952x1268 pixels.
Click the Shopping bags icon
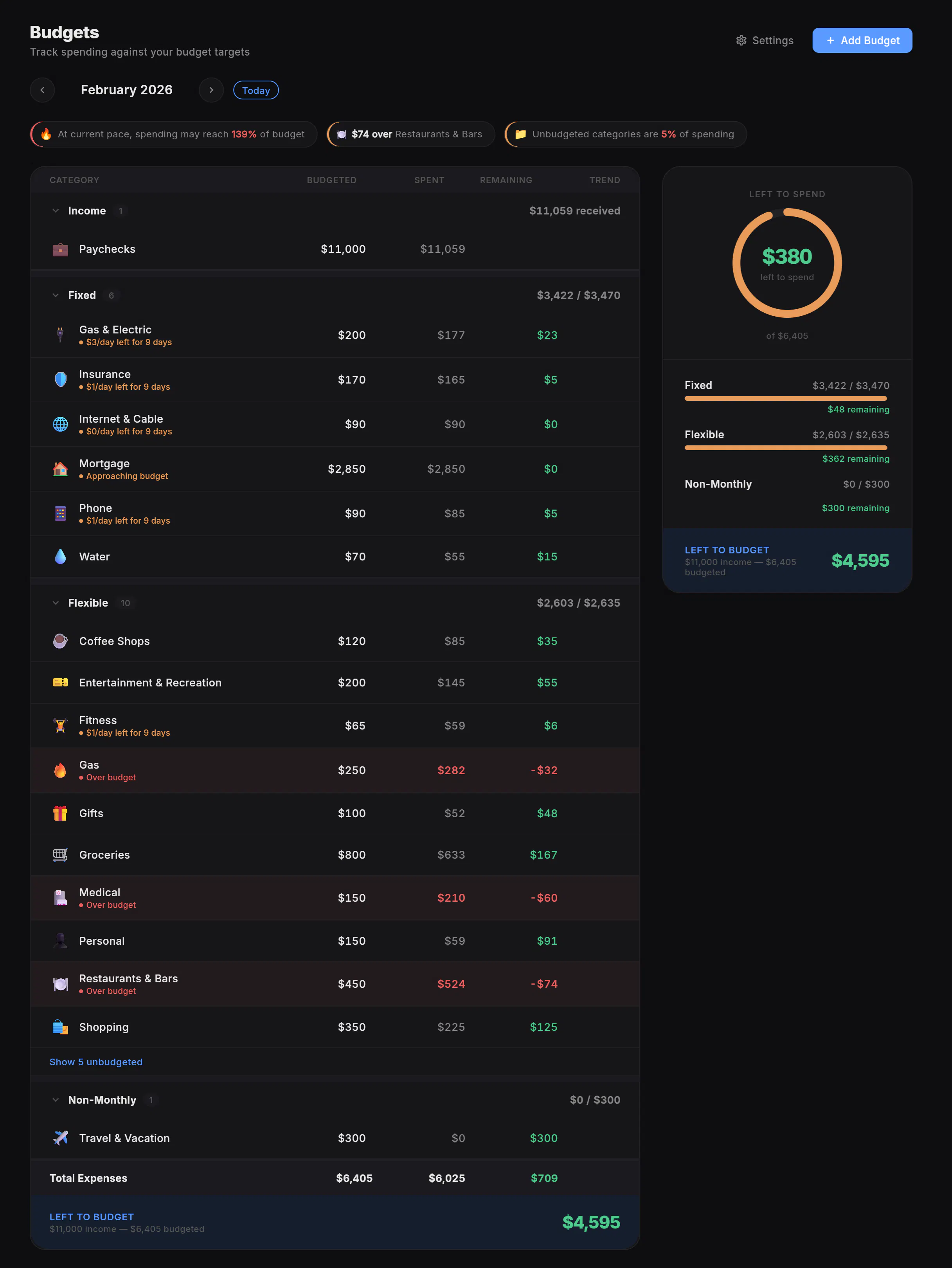(60, 1027)
